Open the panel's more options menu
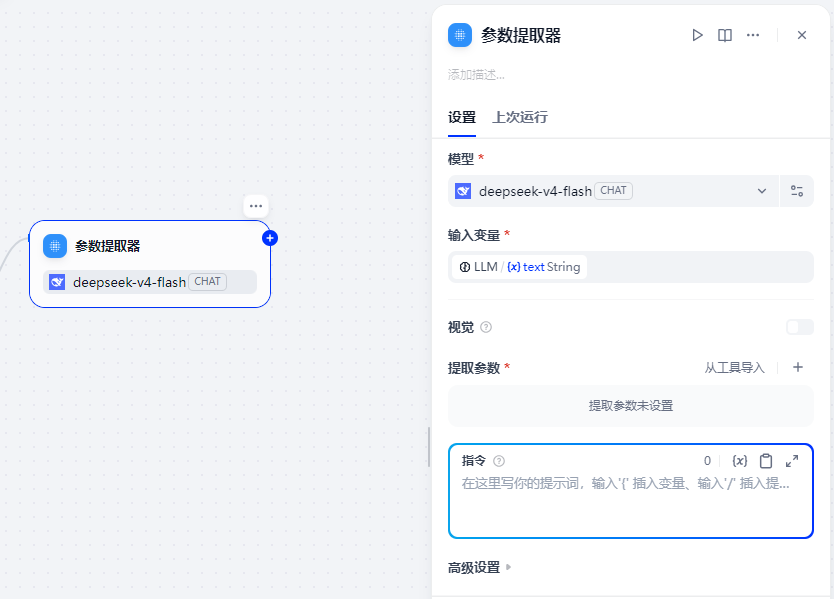834x599 pixels. pos(753,35)
